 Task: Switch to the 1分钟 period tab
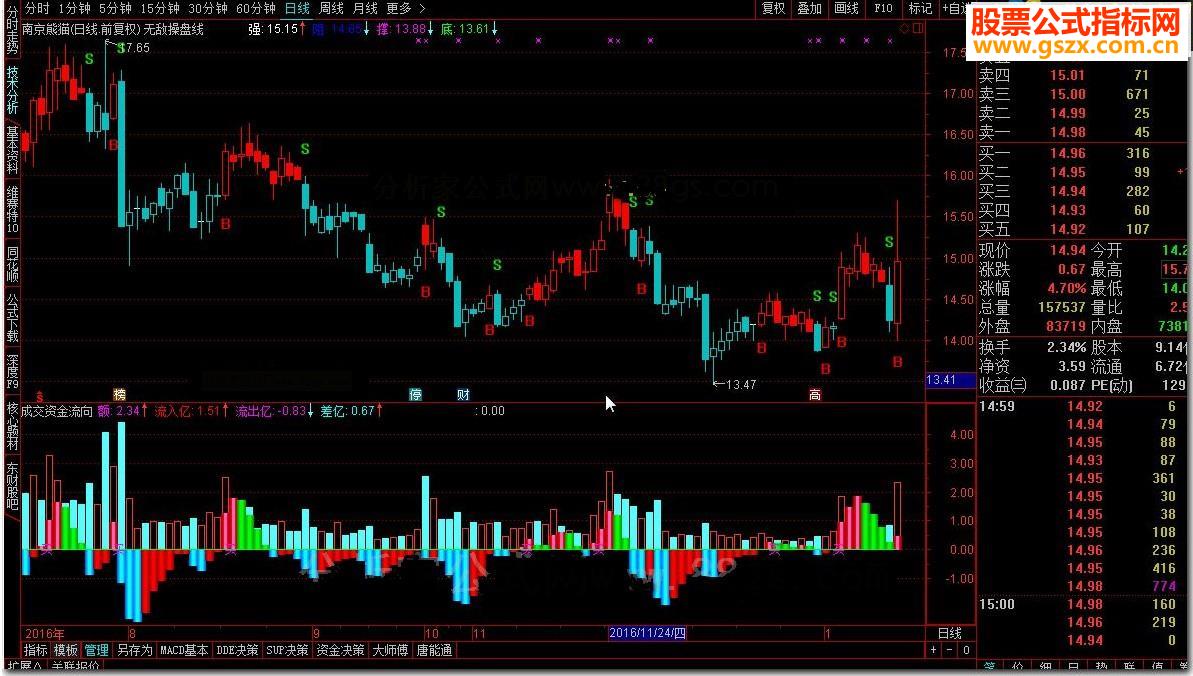point(74,8)
